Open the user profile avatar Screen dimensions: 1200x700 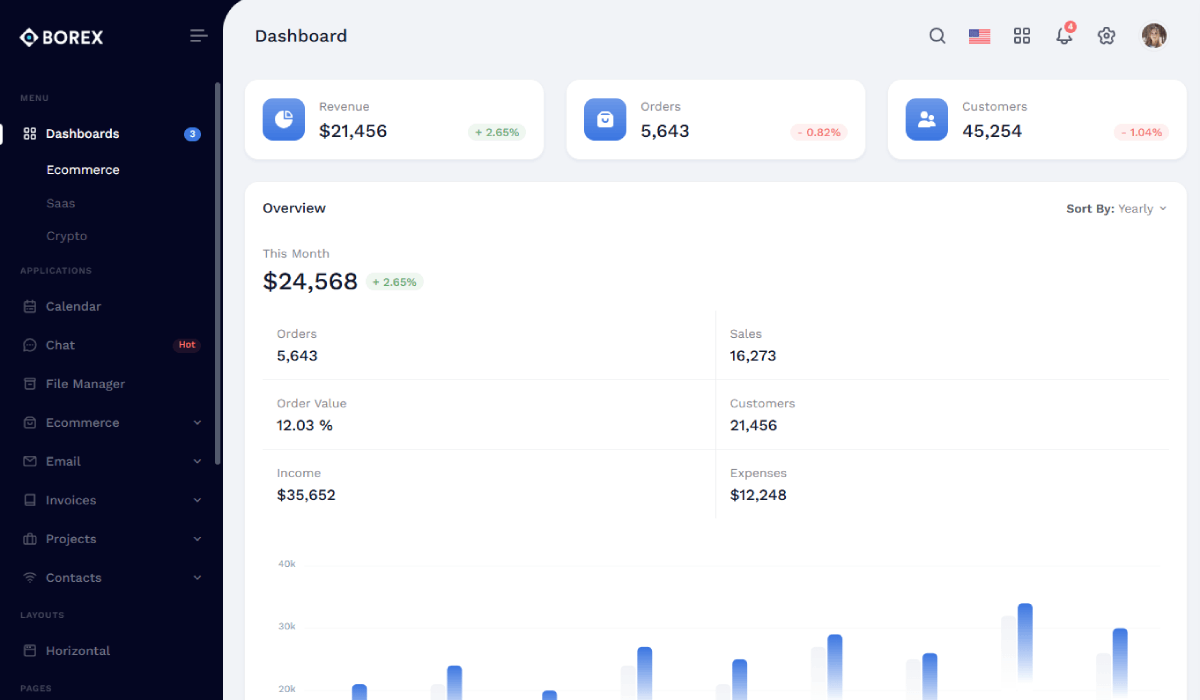(x=1154, y=36)
